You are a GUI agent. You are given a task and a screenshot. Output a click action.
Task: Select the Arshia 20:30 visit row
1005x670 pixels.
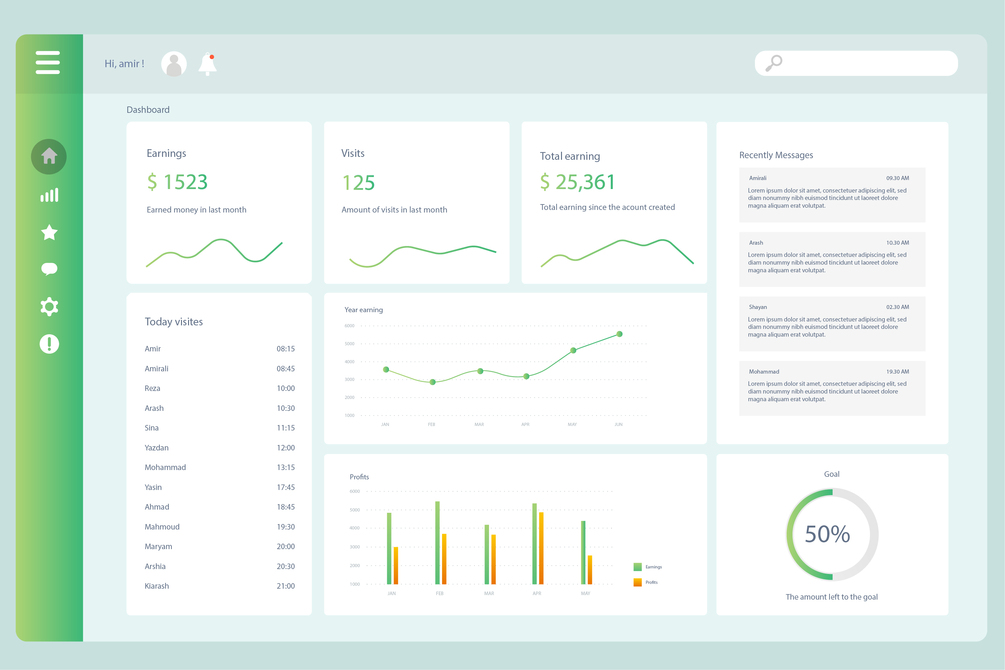(220, 567)
